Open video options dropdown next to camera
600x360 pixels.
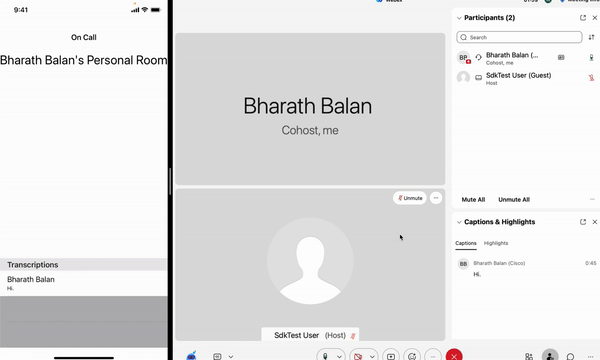(372, 356)
